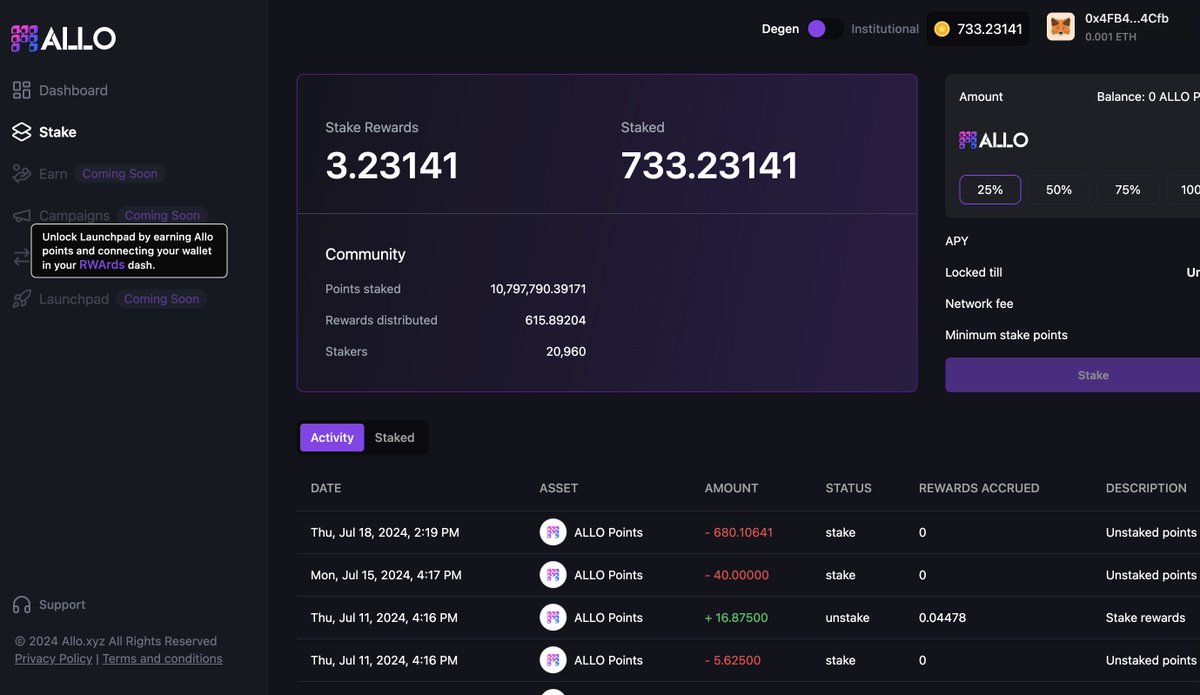Click the 733.23141 points balance badge

click(978, 29)
